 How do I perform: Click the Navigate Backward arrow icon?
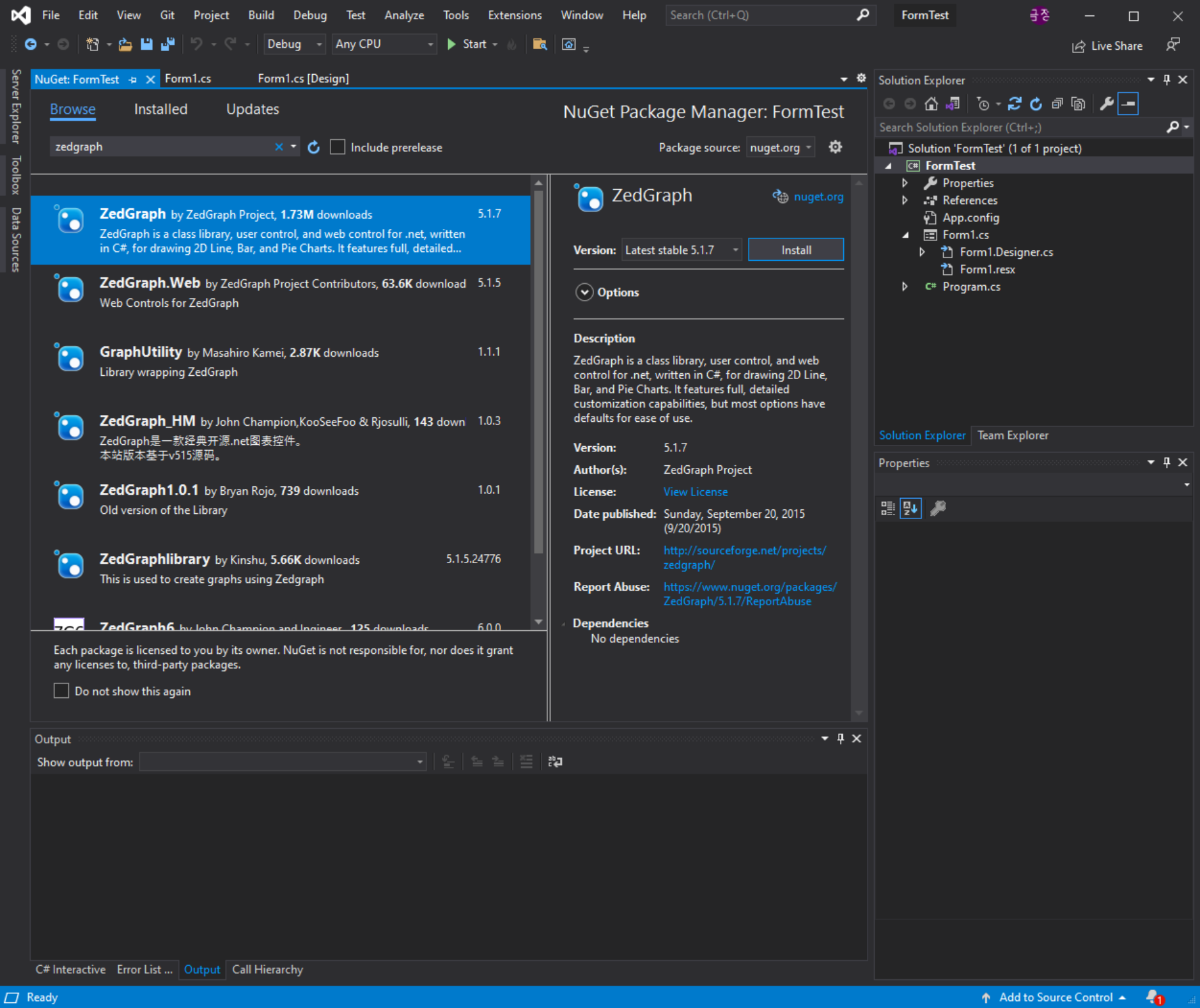(x=30, y=44)
